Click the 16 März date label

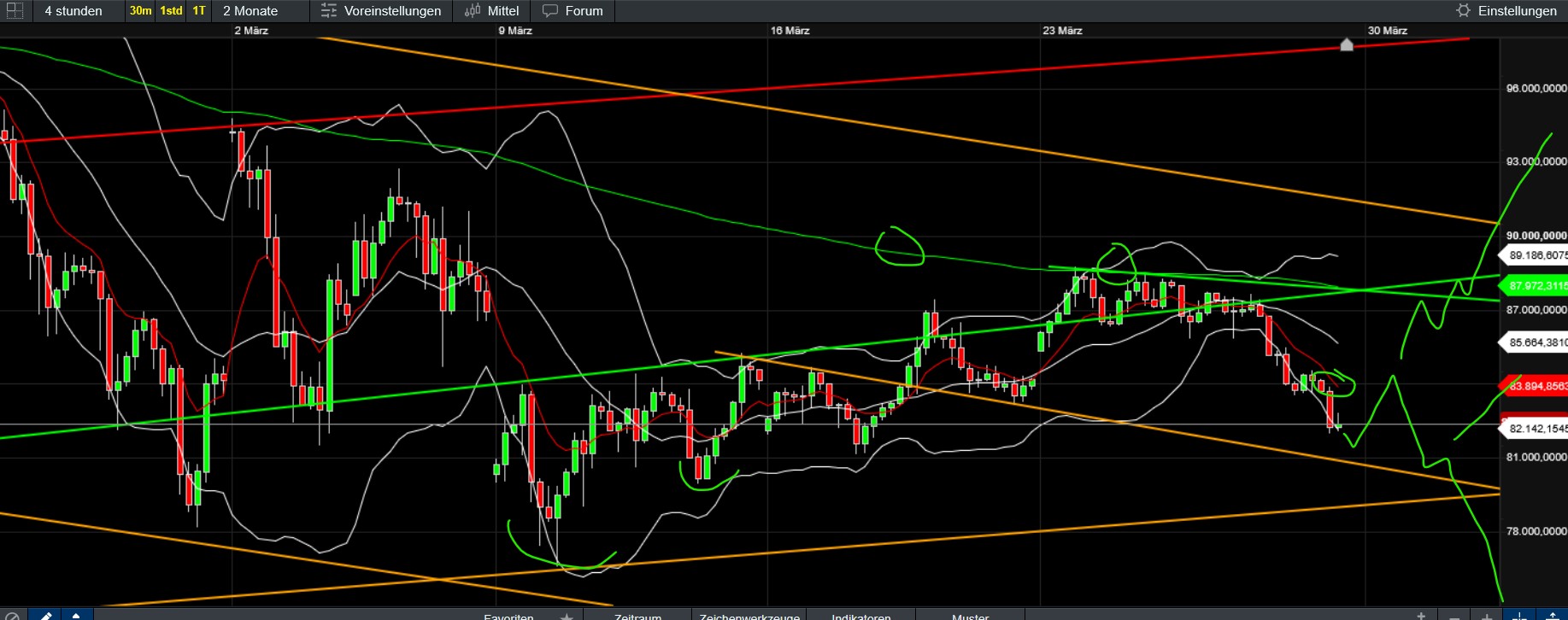point(790,31)
